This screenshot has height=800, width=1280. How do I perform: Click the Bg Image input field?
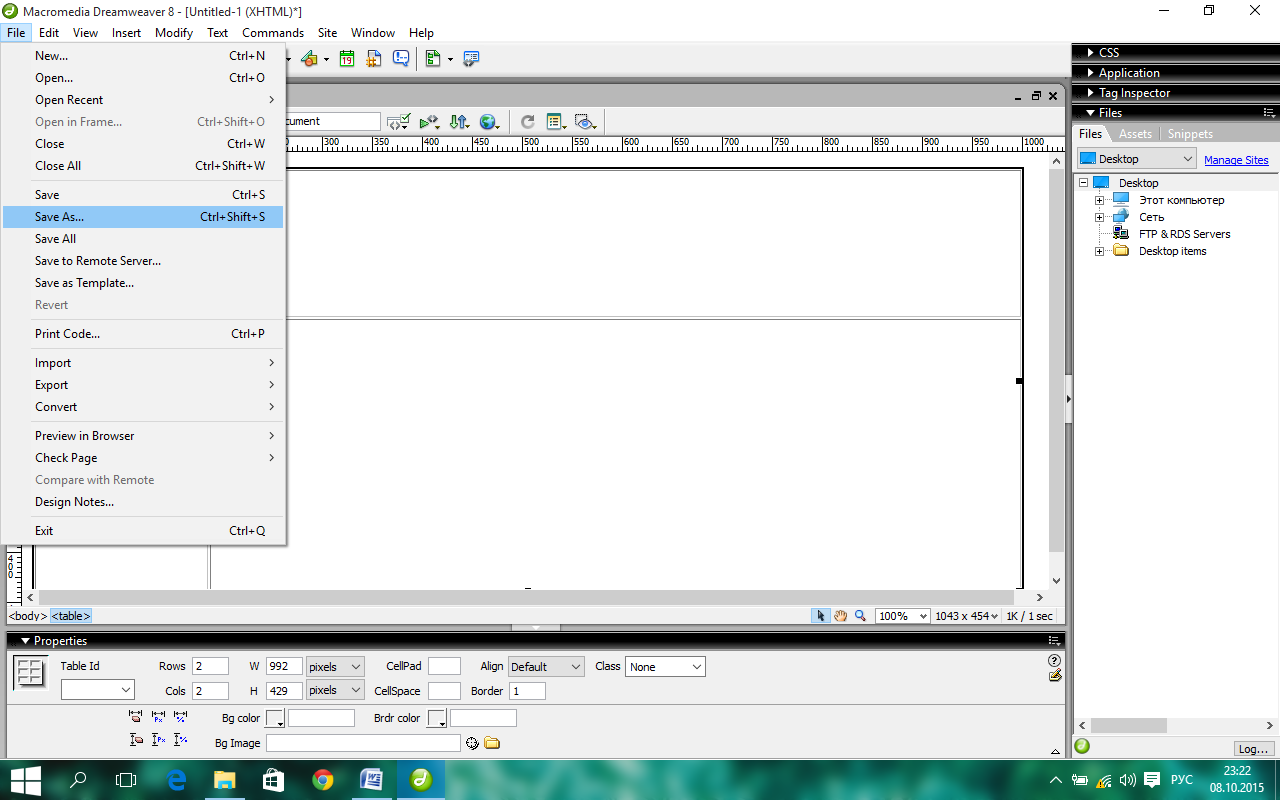pyautogui.click(x=363, y=743)
